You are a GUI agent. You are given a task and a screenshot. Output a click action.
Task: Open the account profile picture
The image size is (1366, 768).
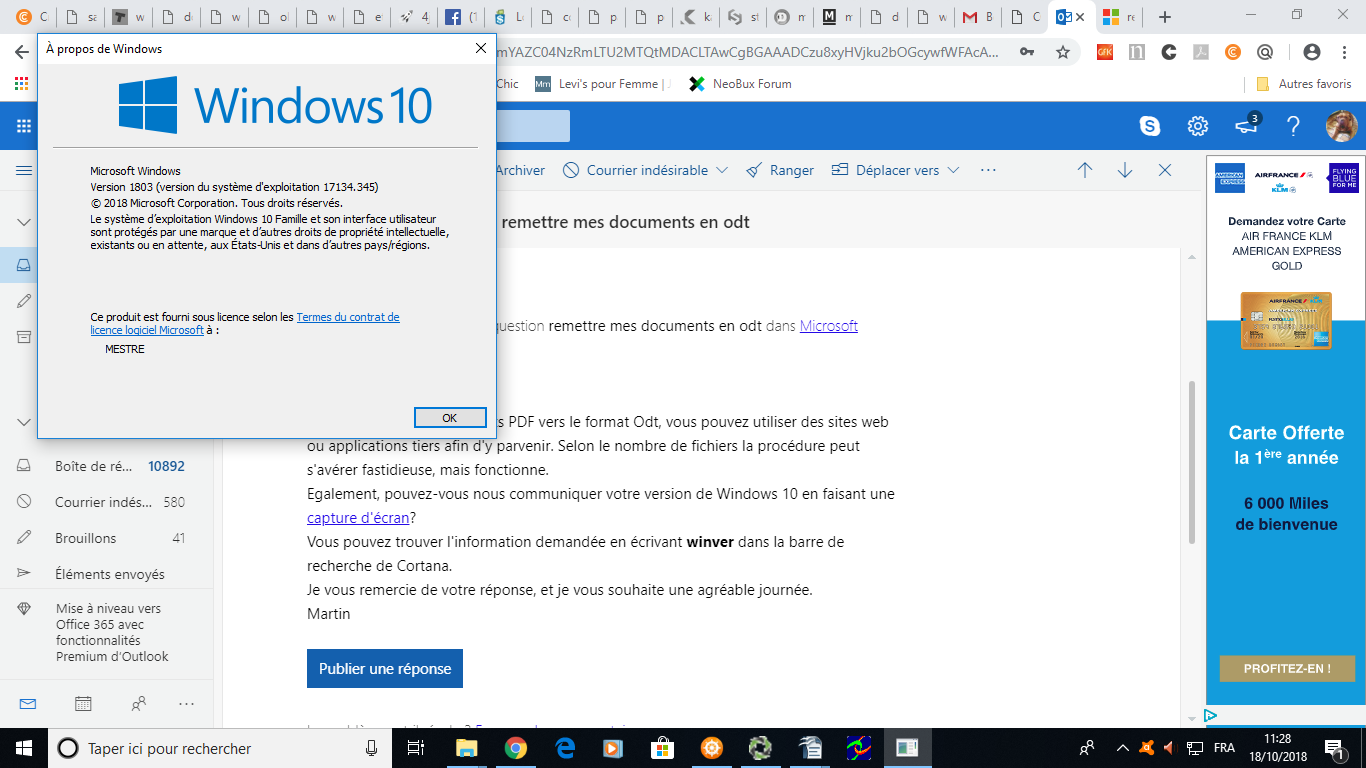tap(1341, 126)
